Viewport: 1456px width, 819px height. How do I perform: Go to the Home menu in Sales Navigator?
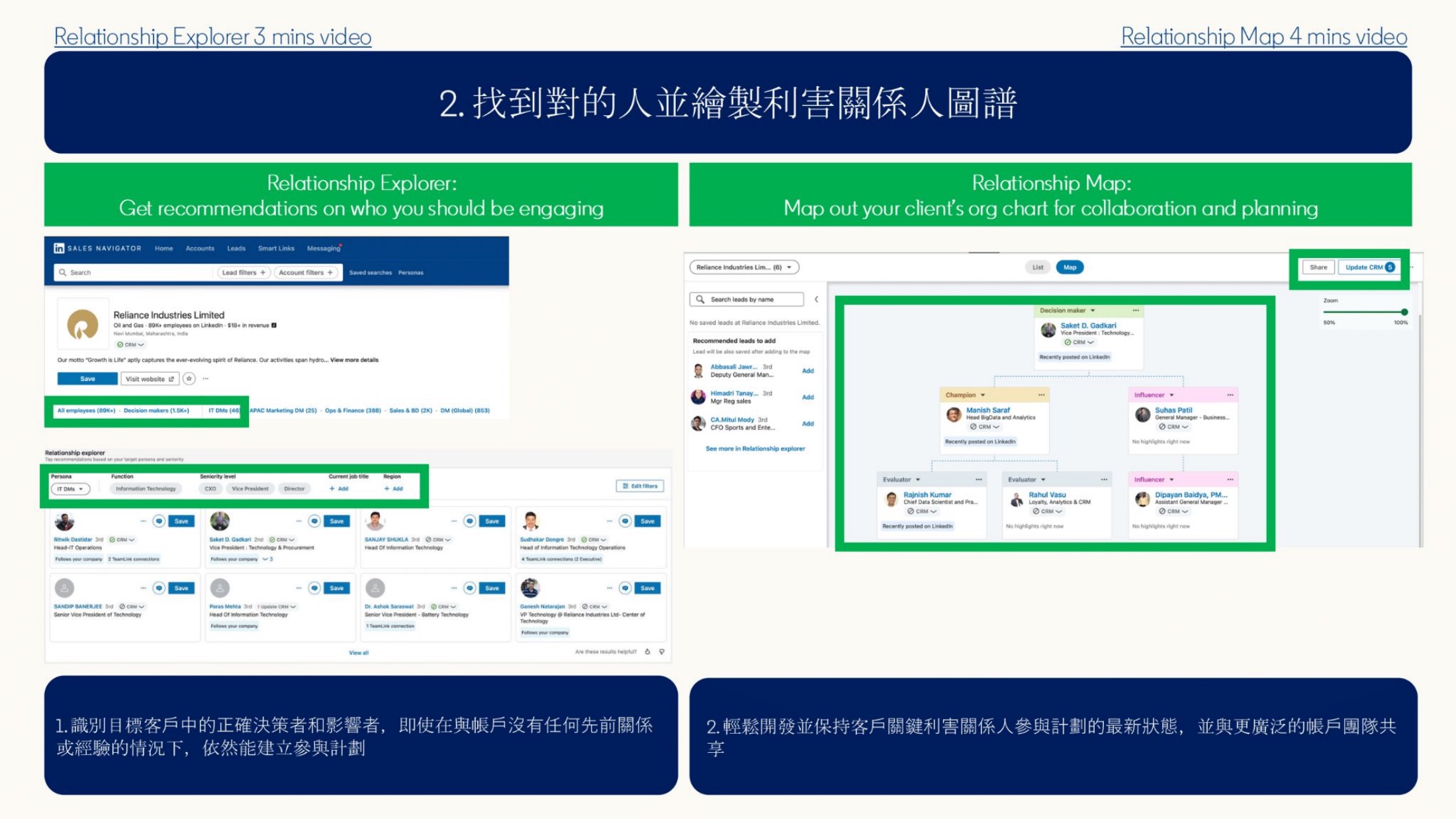click(163, 249)
